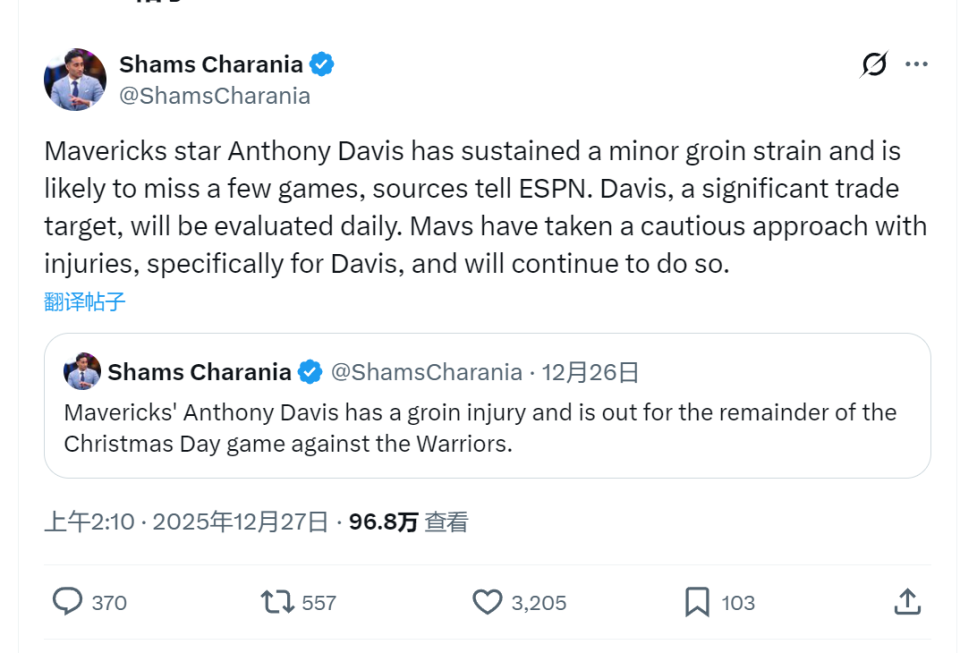Click the 12月26日 date on quoted post
The height and width of the screenshot is (653, 960).
tap(590, 373)
